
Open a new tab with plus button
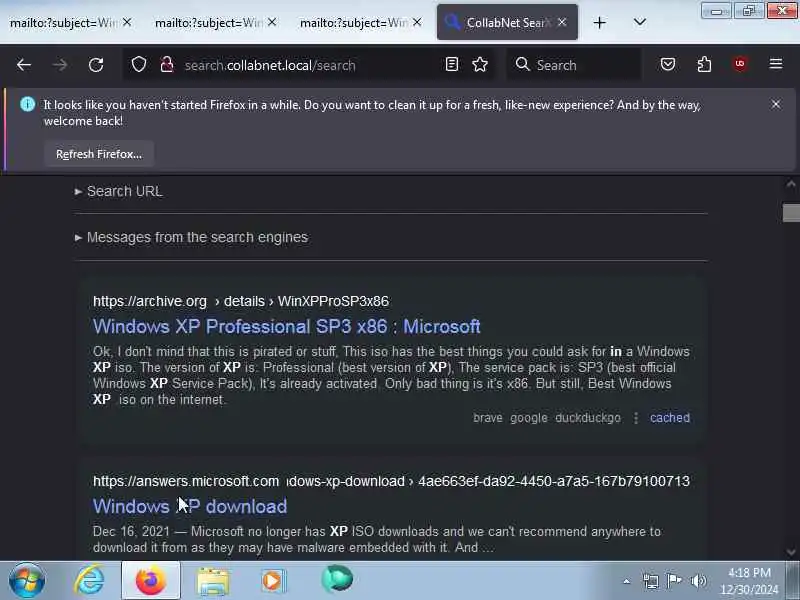(599, 22)
